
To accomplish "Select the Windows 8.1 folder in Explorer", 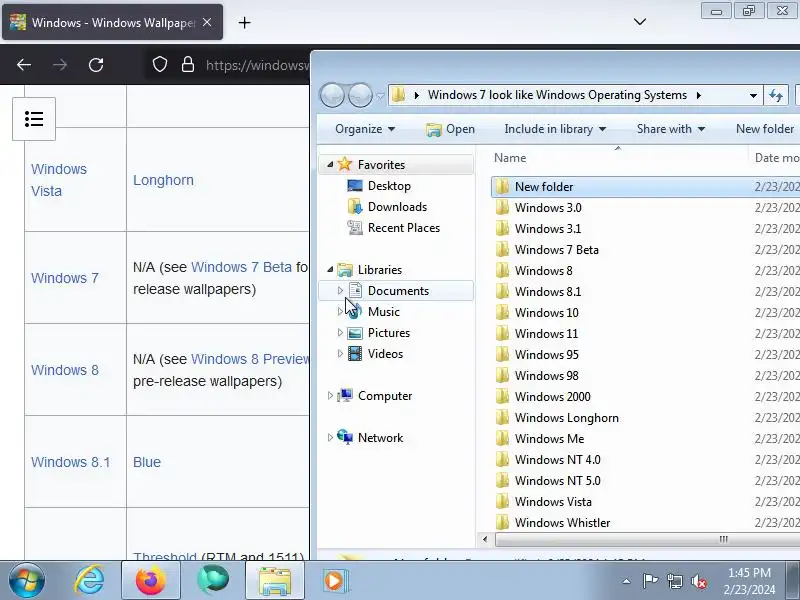I will pos(548,291).
